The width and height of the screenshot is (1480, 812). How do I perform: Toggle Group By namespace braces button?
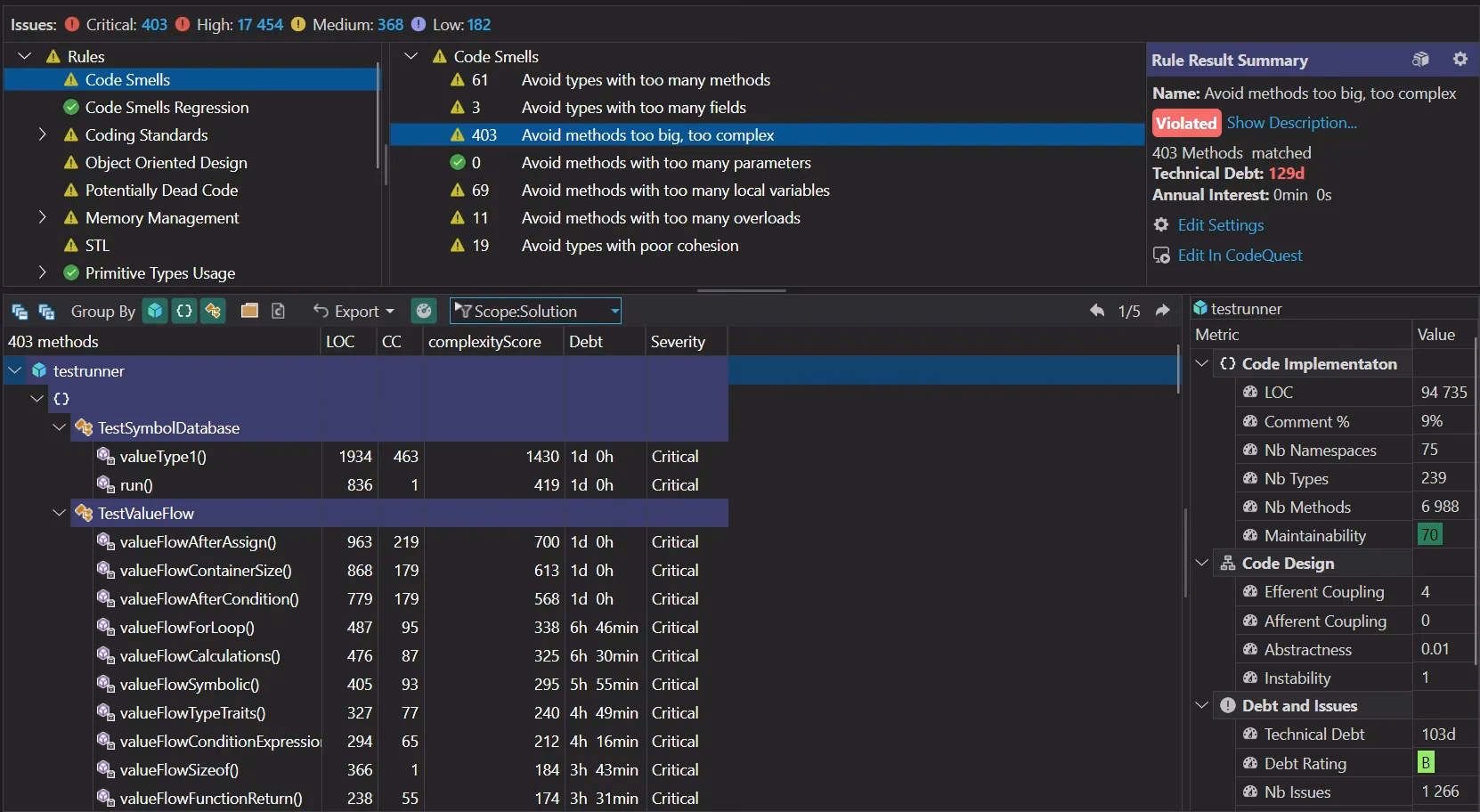184,311
